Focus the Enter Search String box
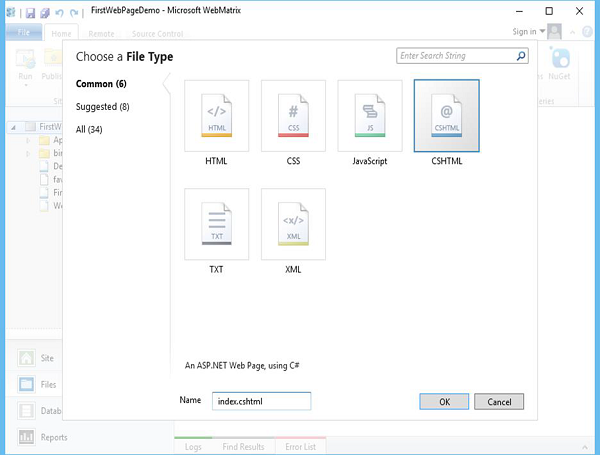The width and height of the screenshot is (600, 455). (455, 57)
